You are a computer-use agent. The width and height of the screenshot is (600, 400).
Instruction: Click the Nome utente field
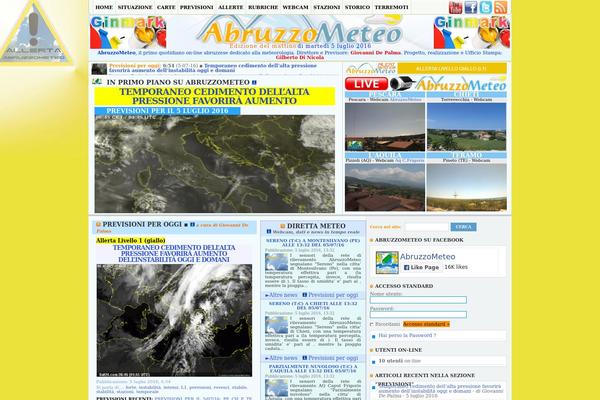[x=418, y=300]
